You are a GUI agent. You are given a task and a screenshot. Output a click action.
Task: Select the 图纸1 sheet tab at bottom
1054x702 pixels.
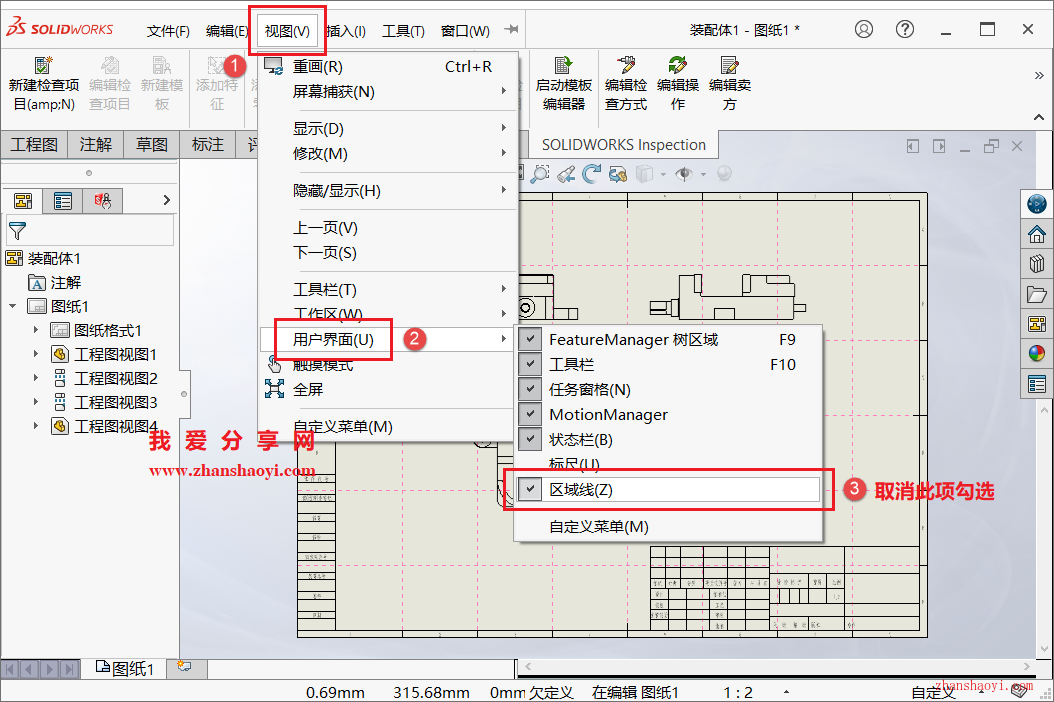[x=124, y=668]
